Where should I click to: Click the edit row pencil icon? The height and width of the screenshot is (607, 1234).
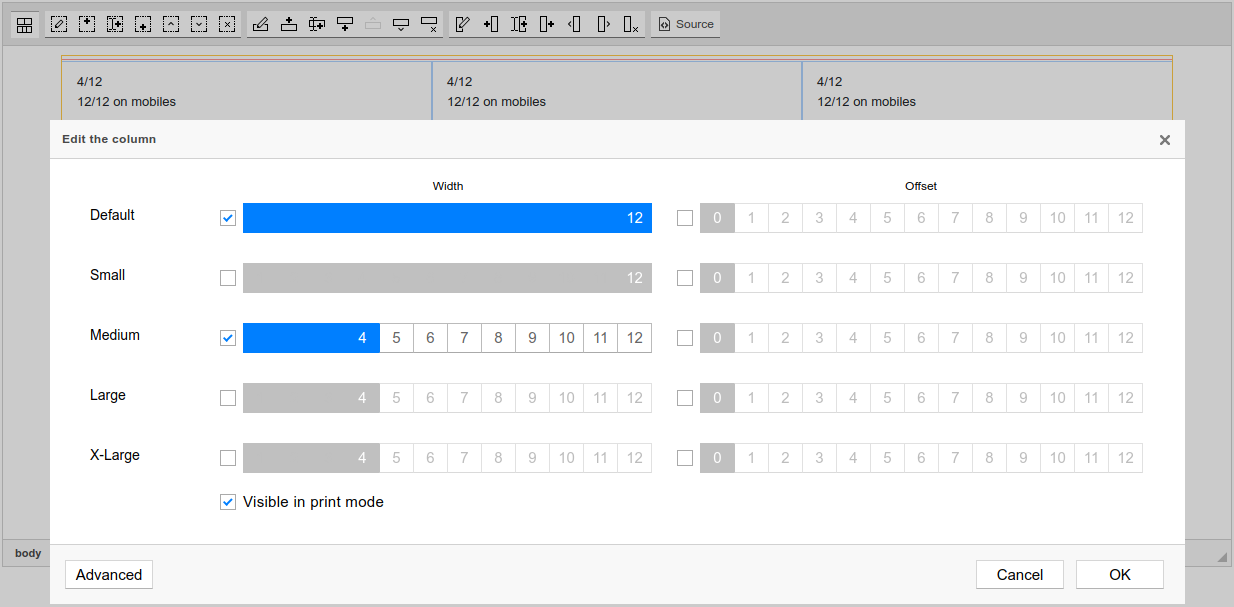261,25
